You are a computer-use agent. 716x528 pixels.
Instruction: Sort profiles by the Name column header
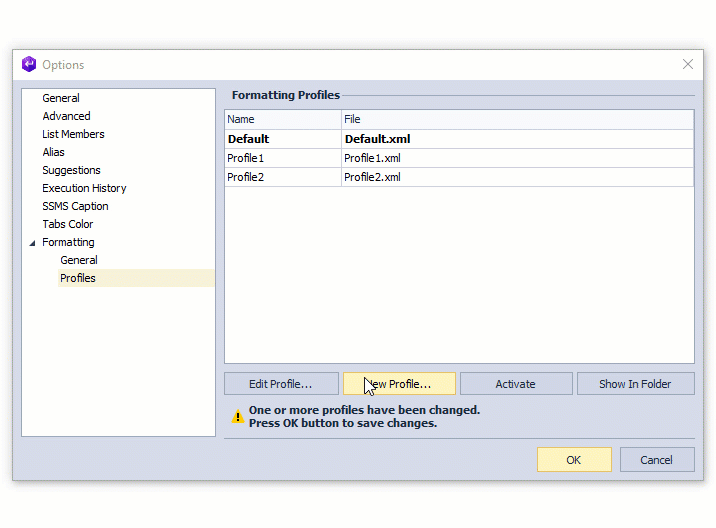(282, 120)
